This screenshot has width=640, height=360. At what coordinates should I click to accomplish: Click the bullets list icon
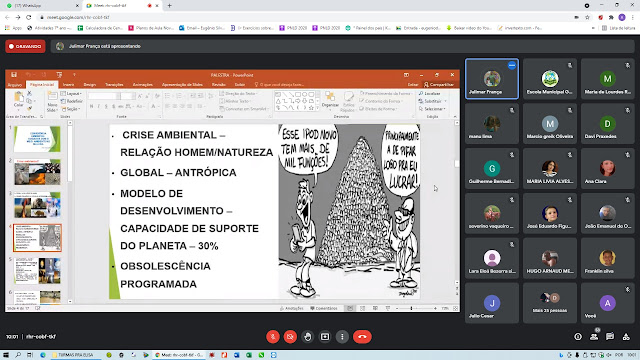[168, 96]
